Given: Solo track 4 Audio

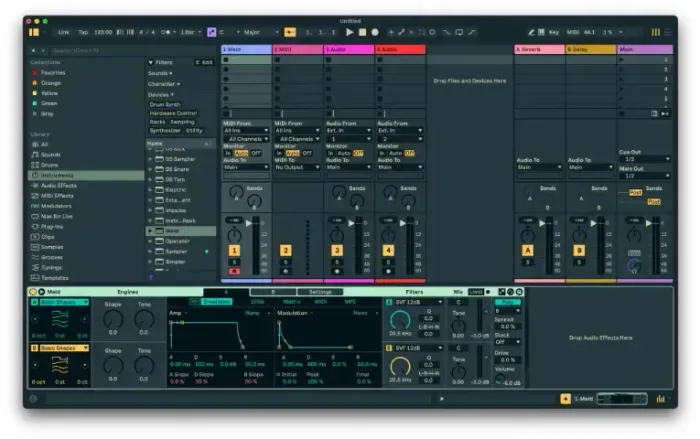Looking at the screenshot, I should tap(388, 262).
